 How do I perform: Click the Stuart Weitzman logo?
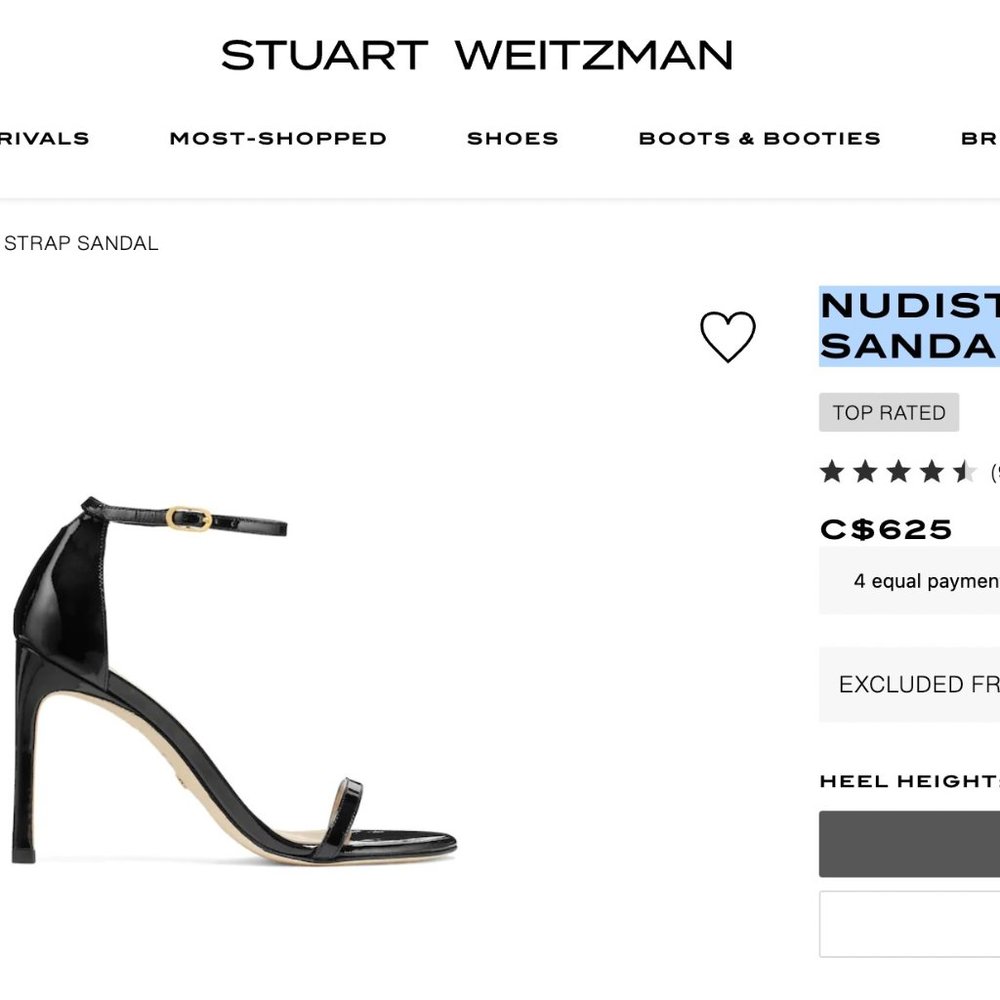point(480,55)
